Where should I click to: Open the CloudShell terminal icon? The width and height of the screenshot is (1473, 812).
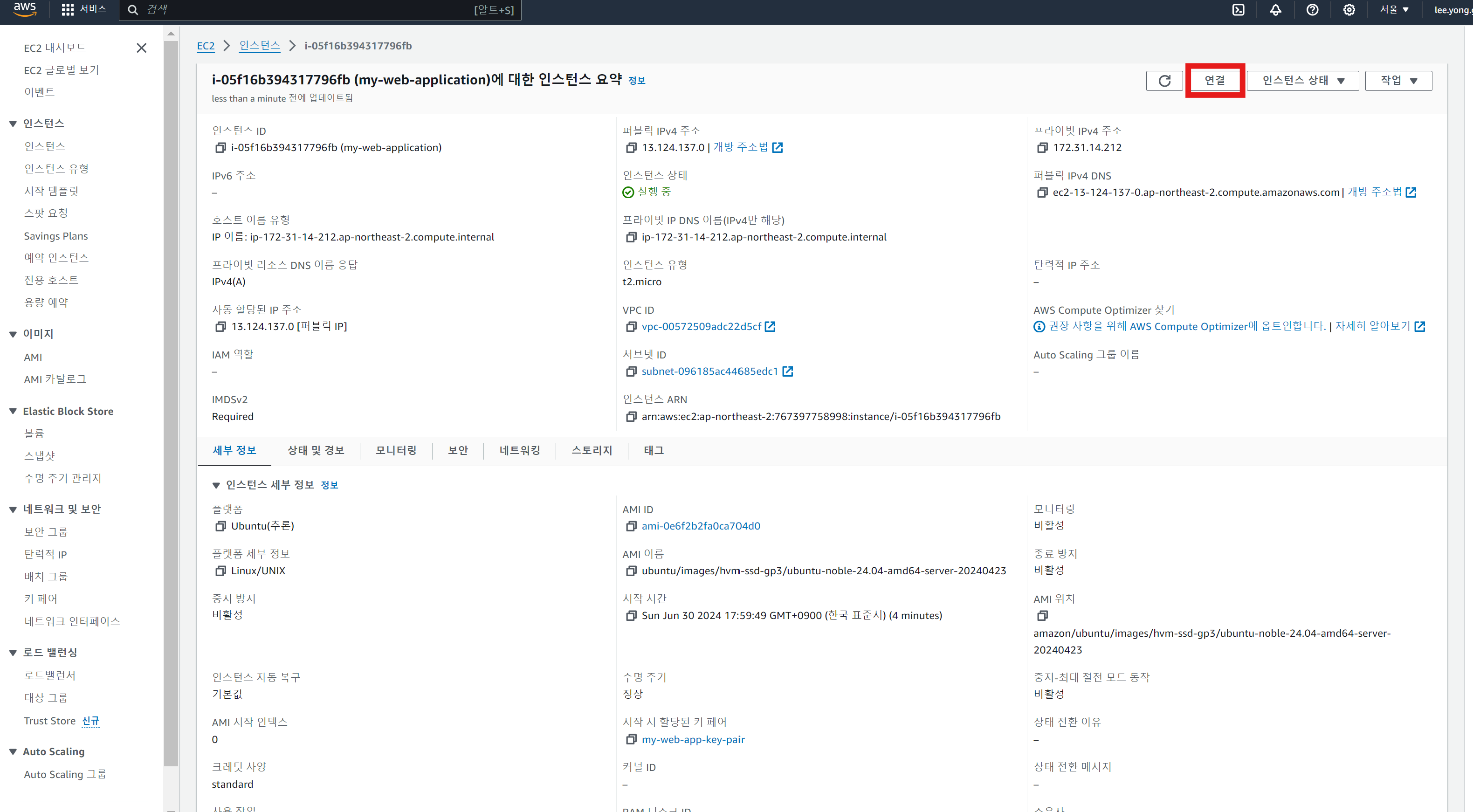1238,10
